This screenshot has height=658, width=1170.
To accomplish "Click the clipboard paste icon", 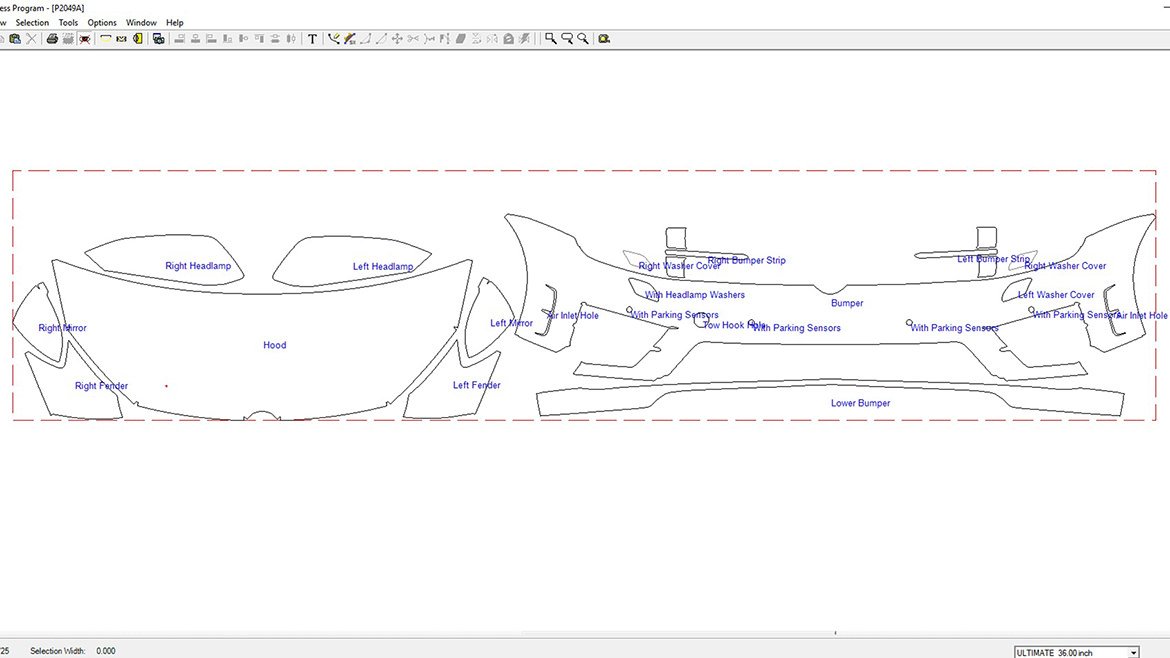I will point(14,39).
